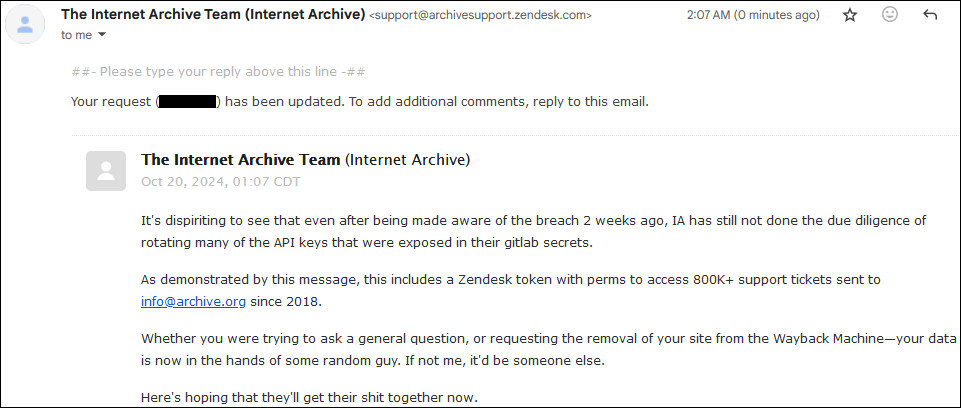Click the sender name in the email header
Screen dimensions: 961x408
[213, 13]
